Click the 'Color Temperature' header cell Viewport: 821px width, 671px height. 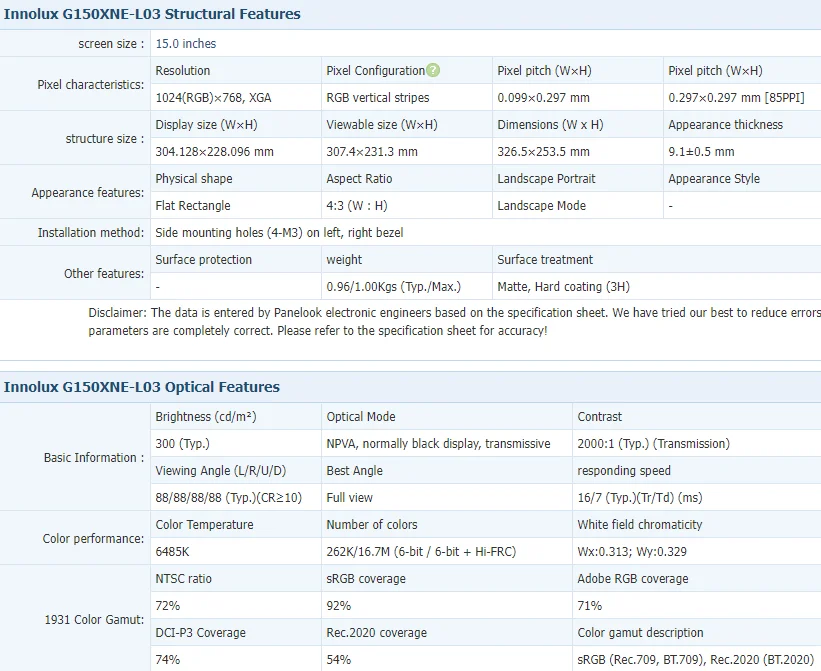204,525
